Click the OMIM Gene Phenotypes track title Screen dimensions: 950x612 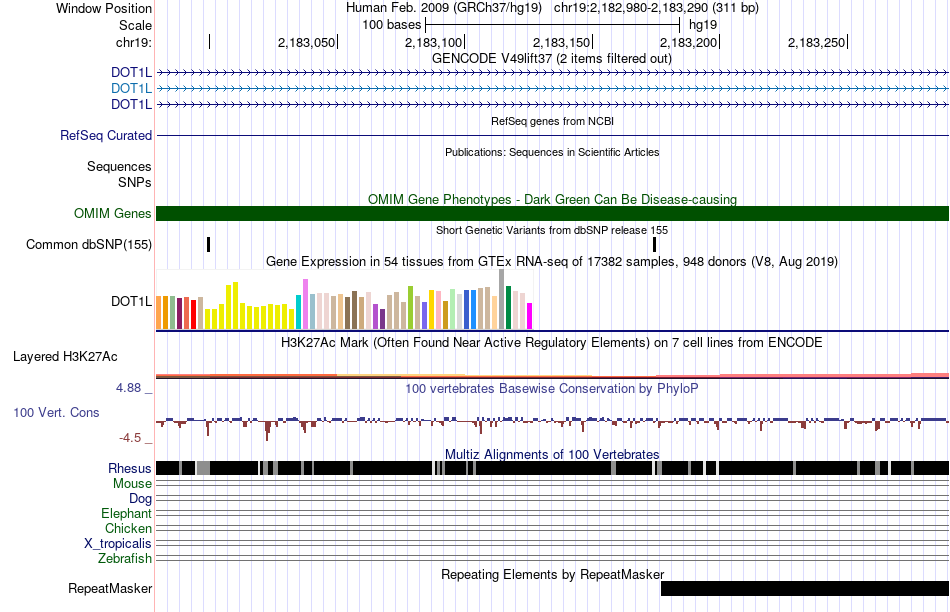click(552, 199)
